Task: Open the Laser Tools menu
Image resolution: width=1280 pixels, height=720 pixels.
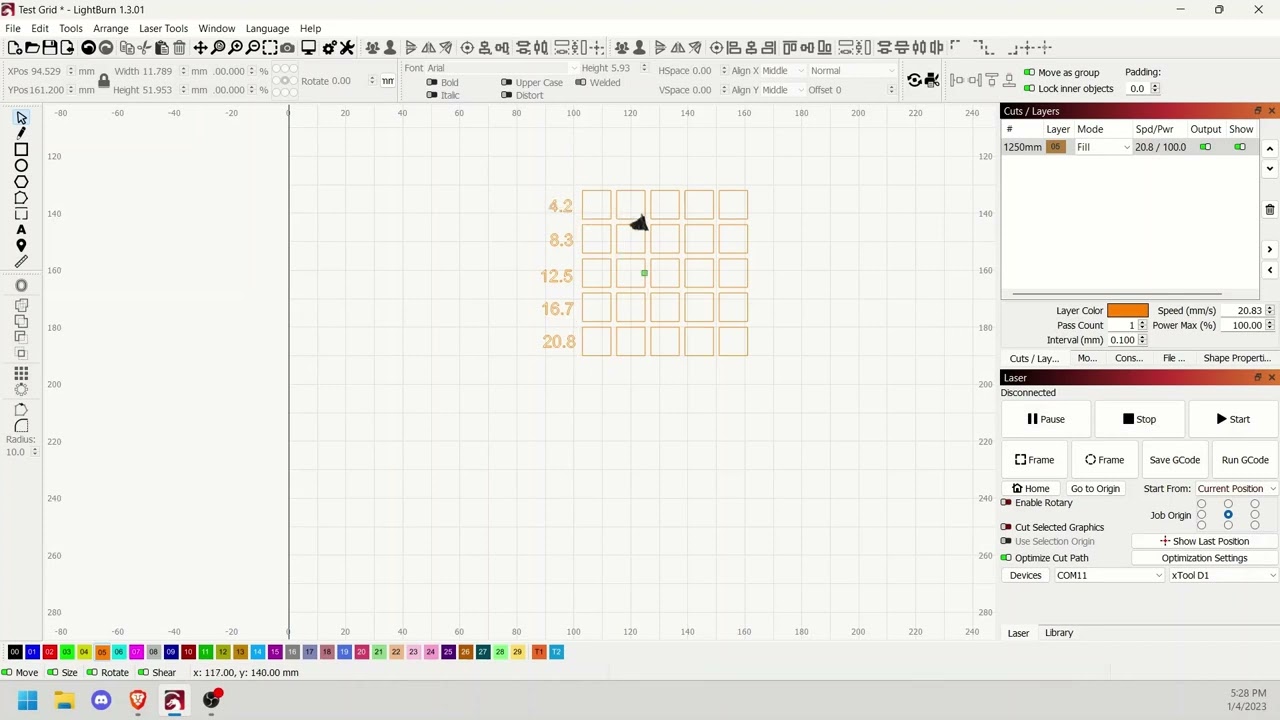Action: click(x=163, y=28)
